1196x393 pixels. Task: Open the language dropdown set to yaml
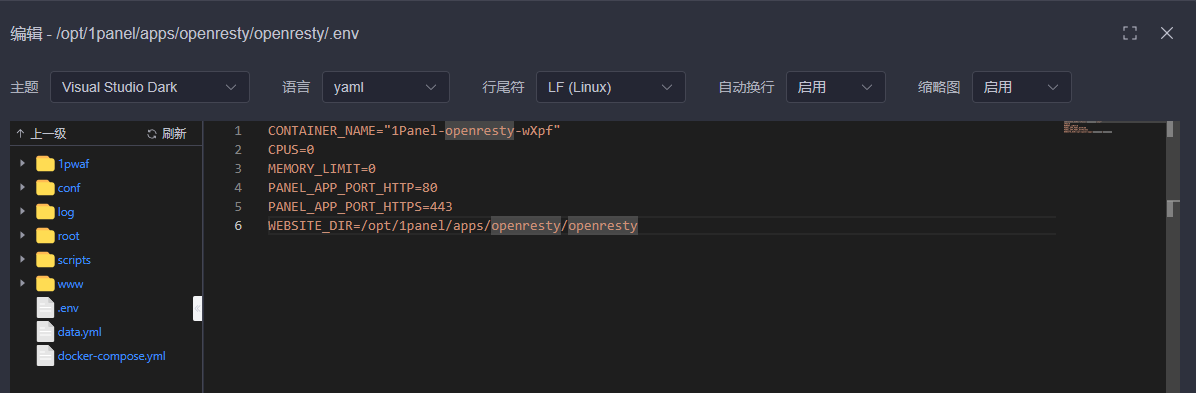click(385, 87)
